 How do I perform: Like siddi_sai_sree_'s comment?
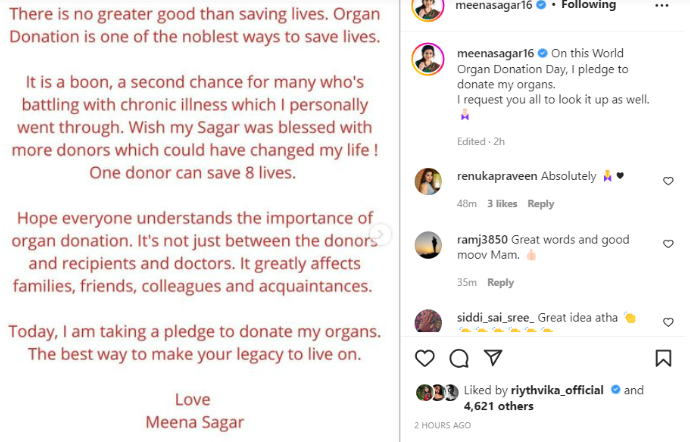point(668,321)
